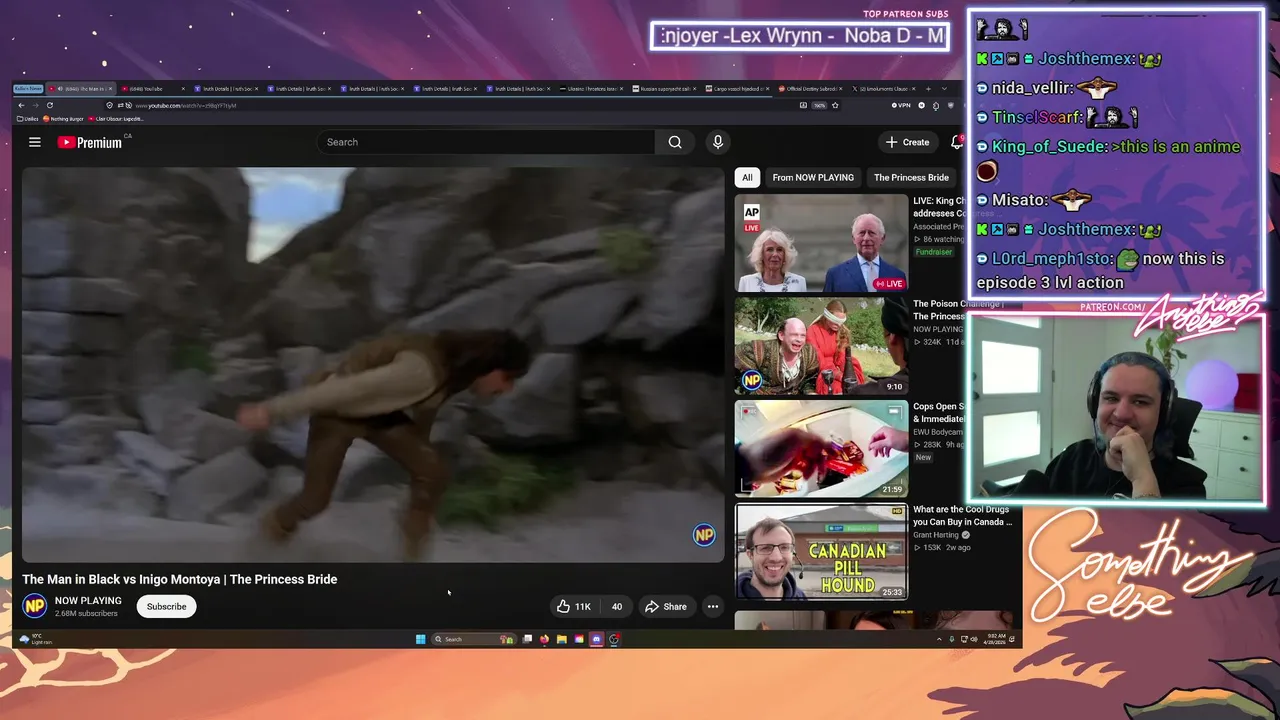Open the Canadian Pill Hound video thumbnail

point(821,552)
